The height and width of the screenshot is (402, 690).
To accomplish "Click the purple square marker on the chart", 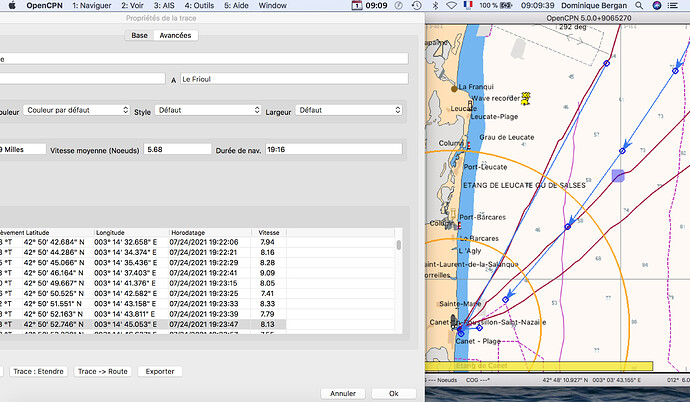I will (x=618, y=175).
